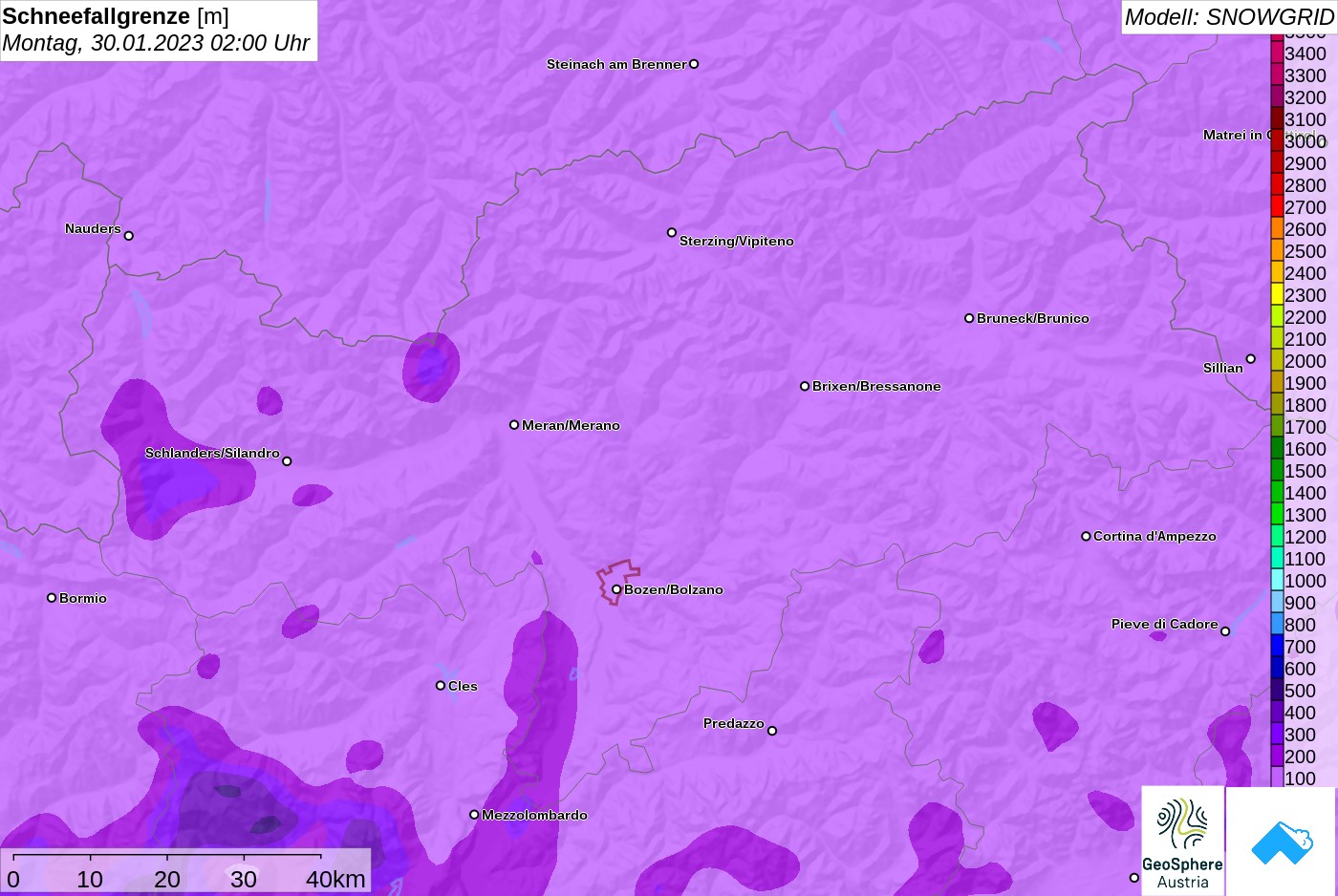
Task: Click the GeoSphere Austria logo
Action: coord(1182,842)
